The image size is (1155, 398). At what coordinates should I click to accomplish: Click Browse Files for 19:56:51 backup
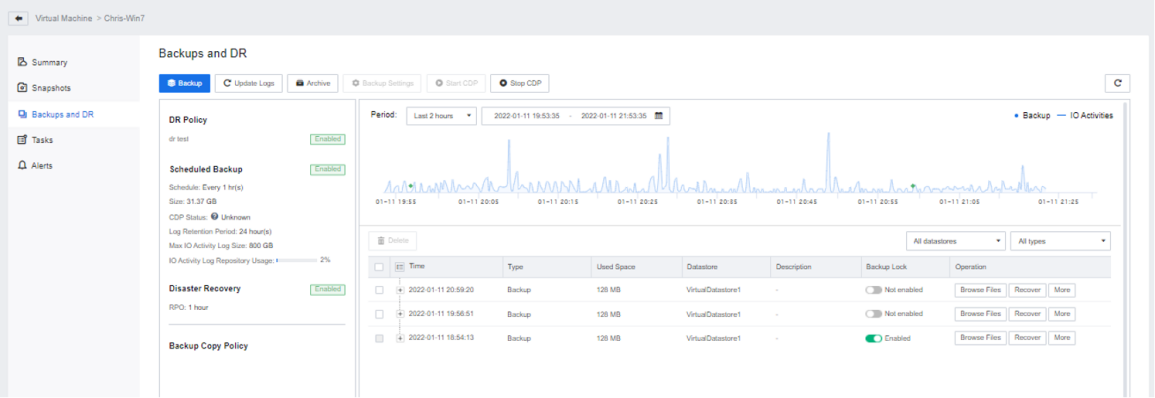tap(980, 314)
